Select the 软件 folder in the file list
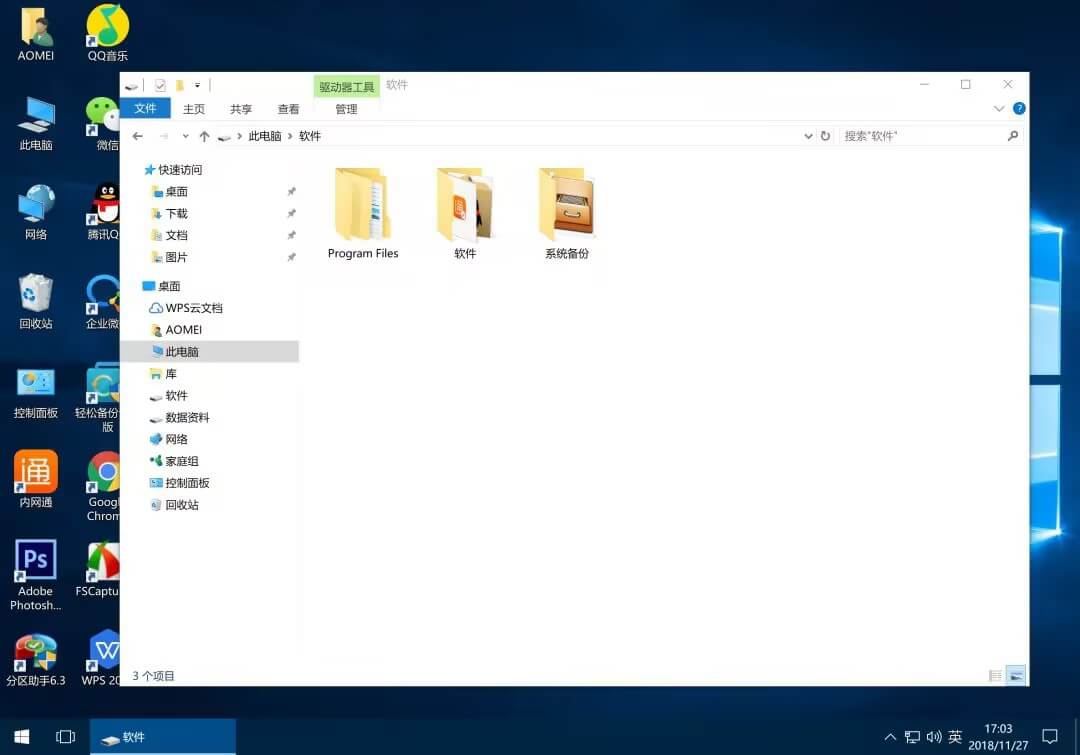This screenshot has width=1080, height=755. 464,205
